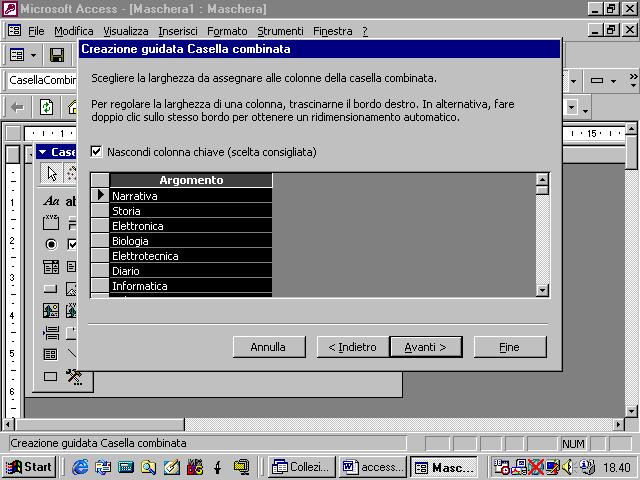Open the Modifica menu

(73, 31)
